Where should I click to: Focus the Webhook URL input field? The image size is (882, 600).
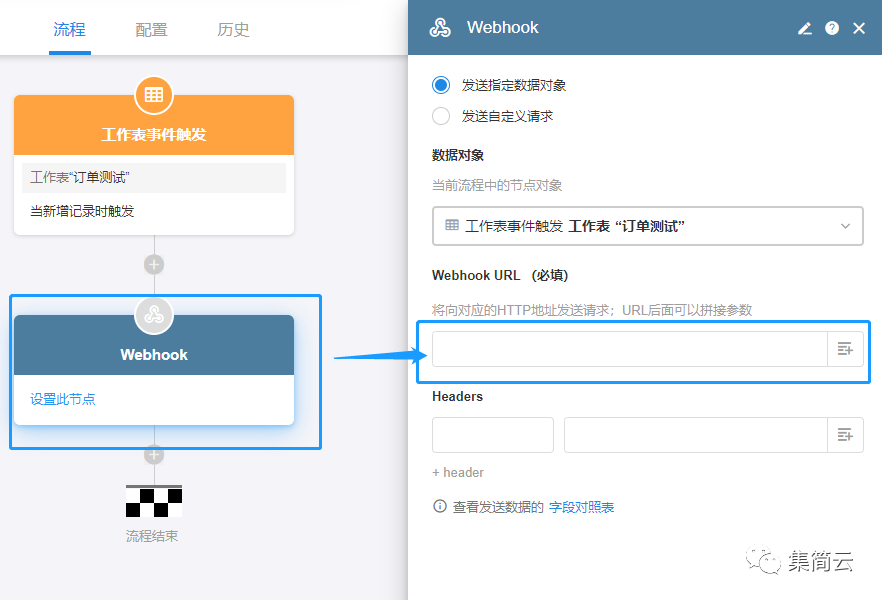[x=629, y=349]
